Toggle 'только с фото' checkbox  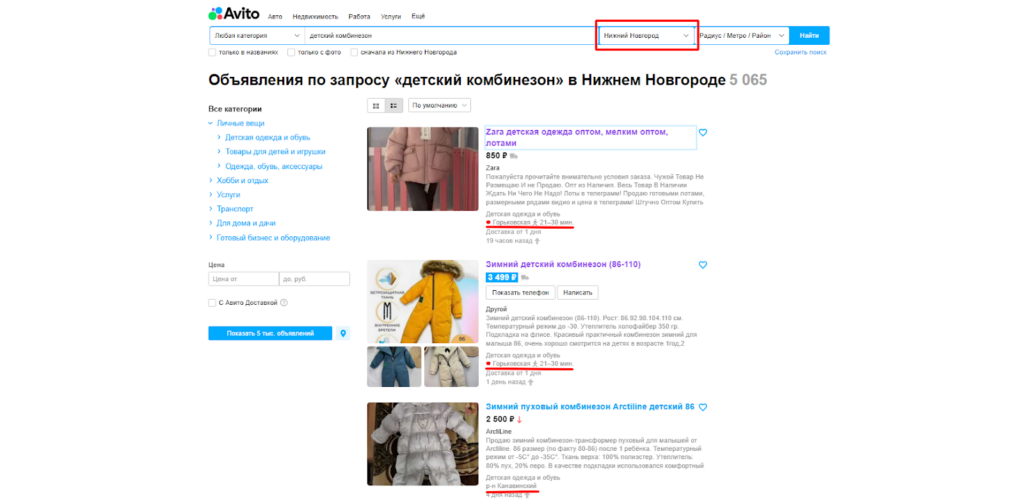291,52
